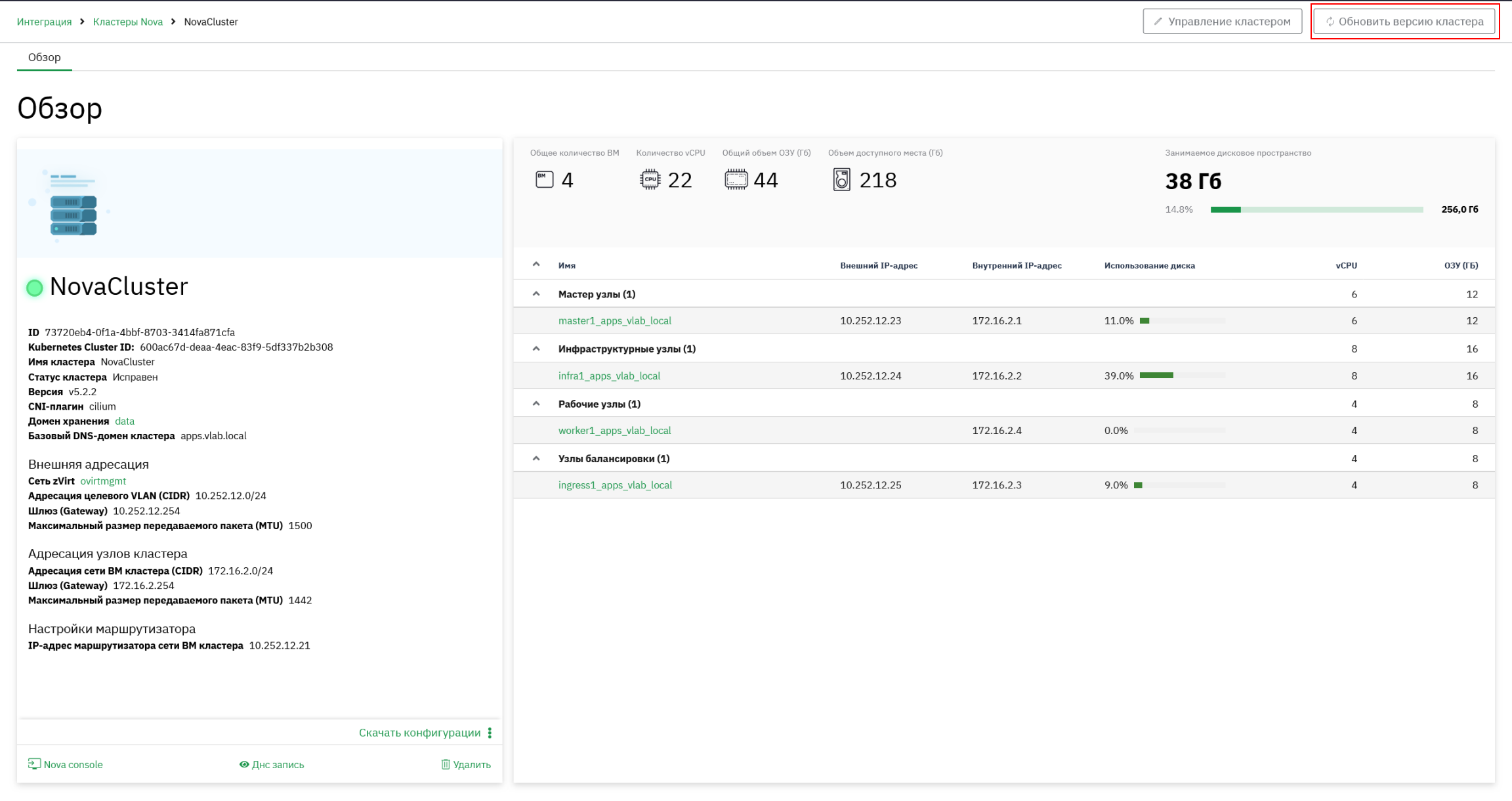Collapse the Инфраструктурные узлы group
The height and width of the screenshot is (801, 1512).
click(536, 349)
